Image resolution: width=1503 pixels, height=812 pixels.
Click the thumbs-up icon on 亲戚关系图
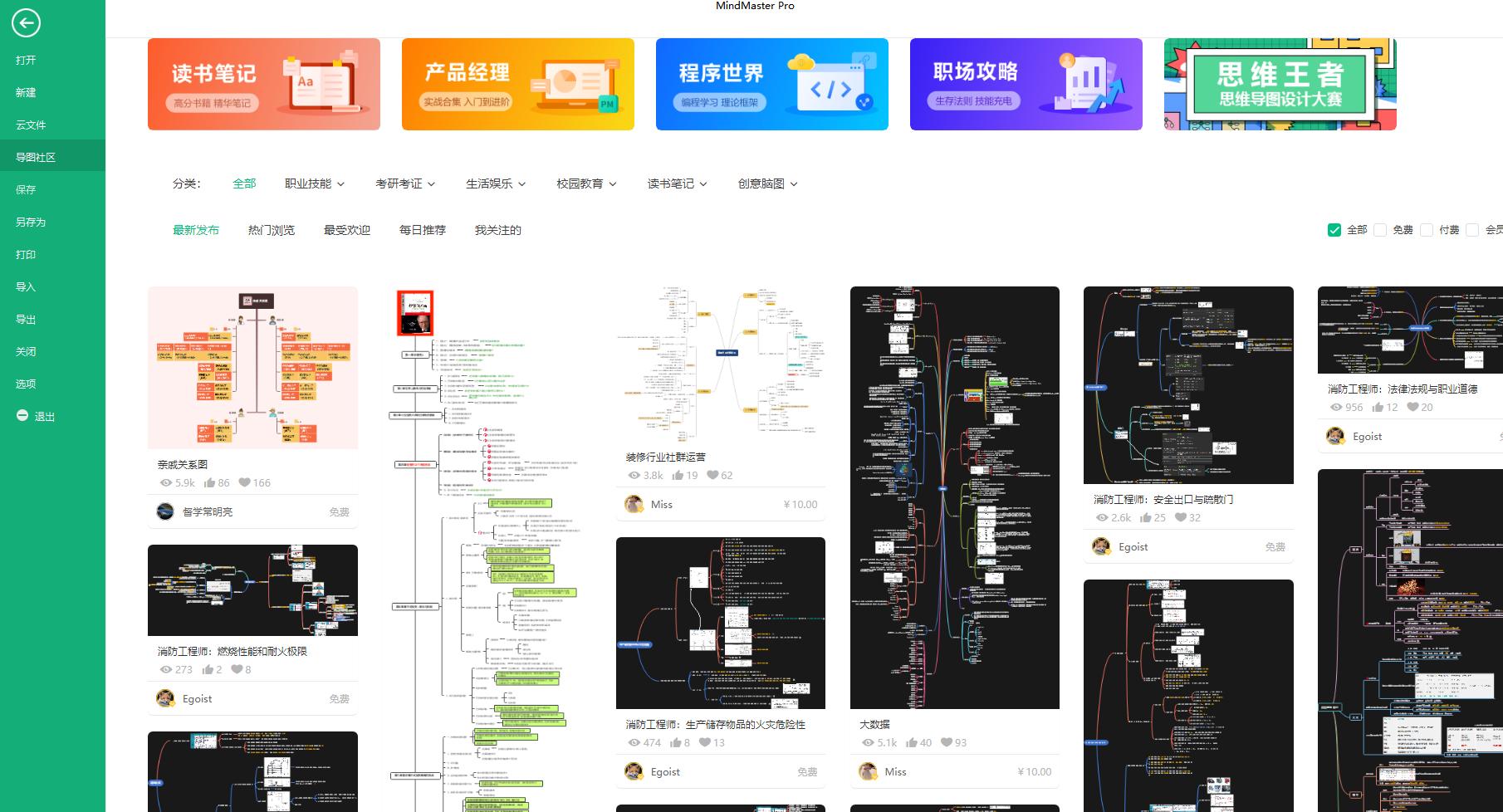(x=211, y=482)
